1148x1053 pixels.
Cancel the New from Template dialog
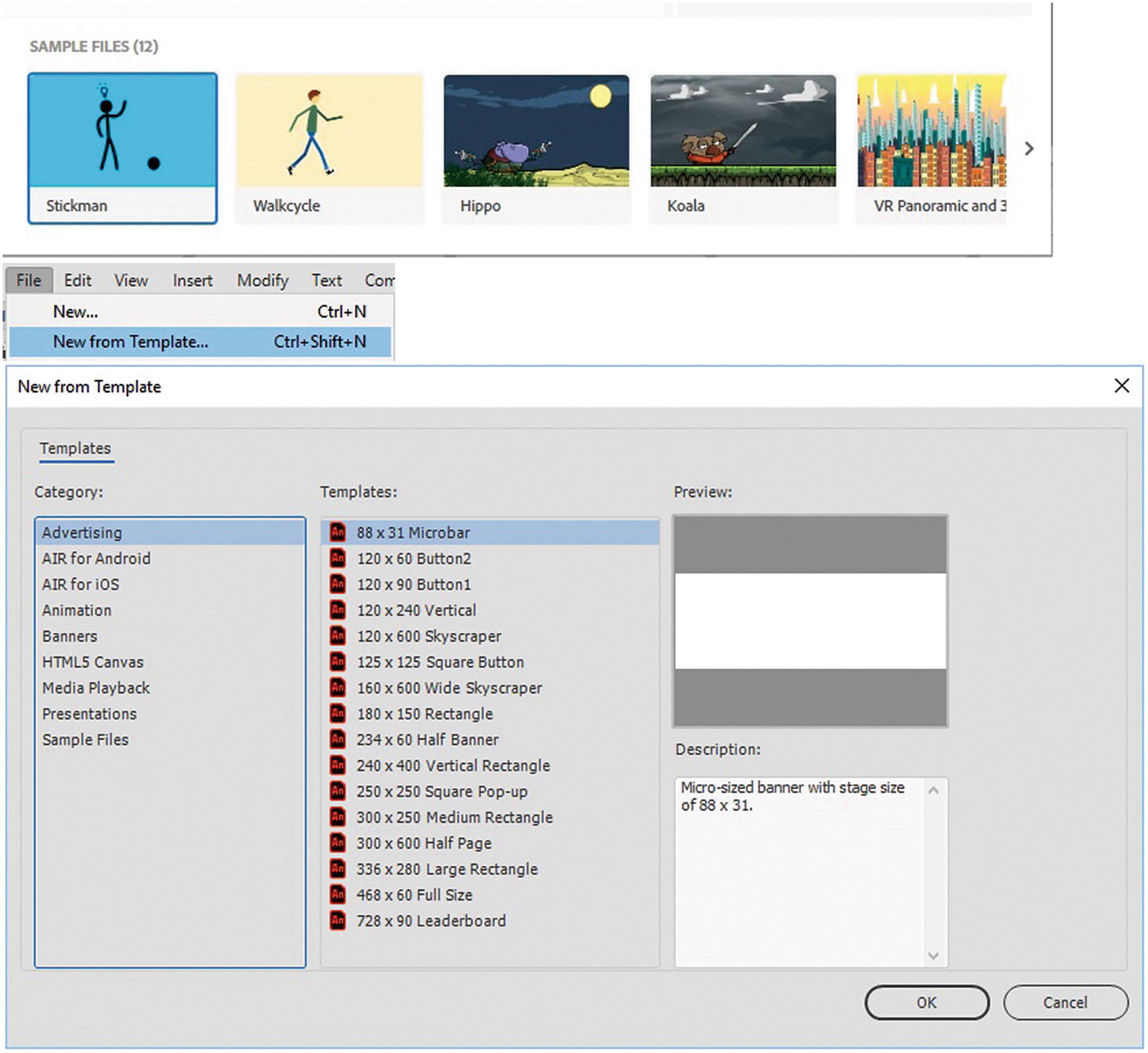tap(1065, 1002)
